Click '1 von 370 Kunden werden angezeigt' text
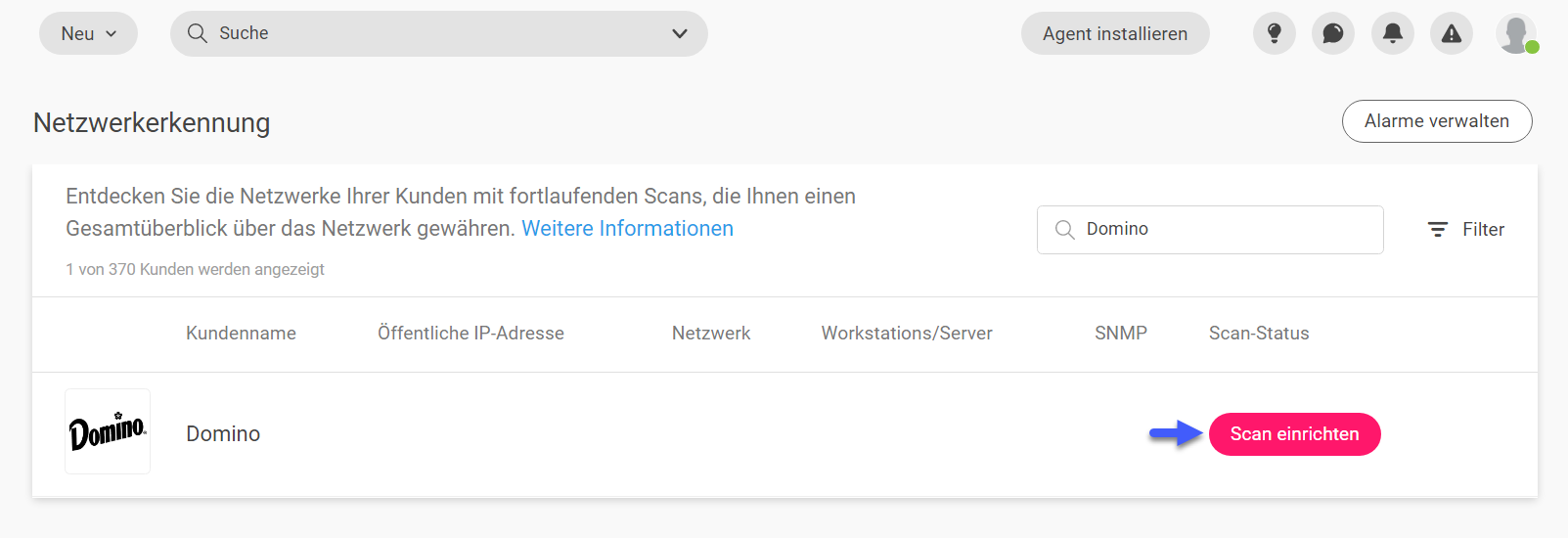Image resolution: width=1568 pixels, height=538 pixels. click(x=195, y=269)
